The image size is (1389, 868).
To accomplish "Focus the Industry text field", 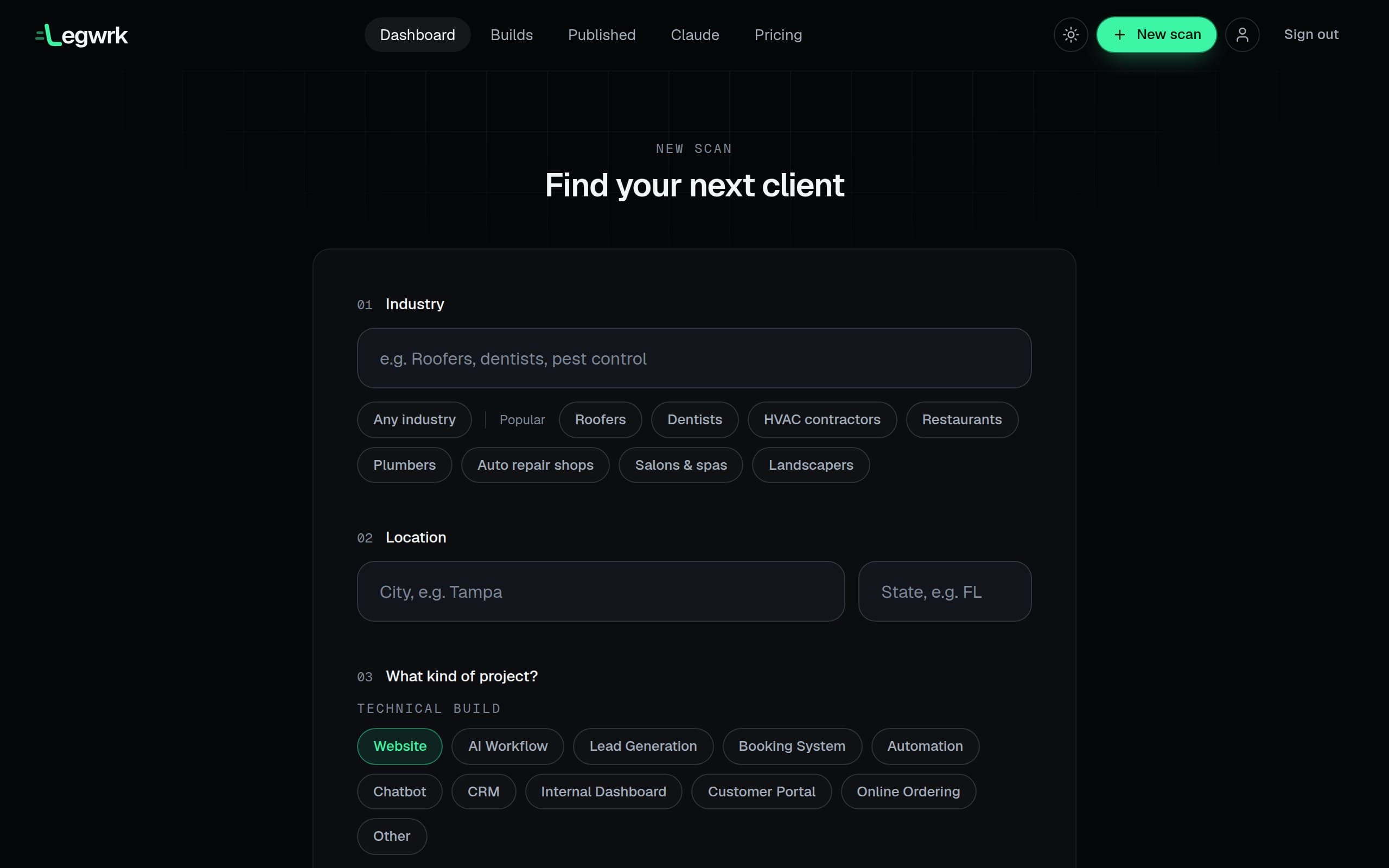I will pyautogui.click(x=694, y=358).
